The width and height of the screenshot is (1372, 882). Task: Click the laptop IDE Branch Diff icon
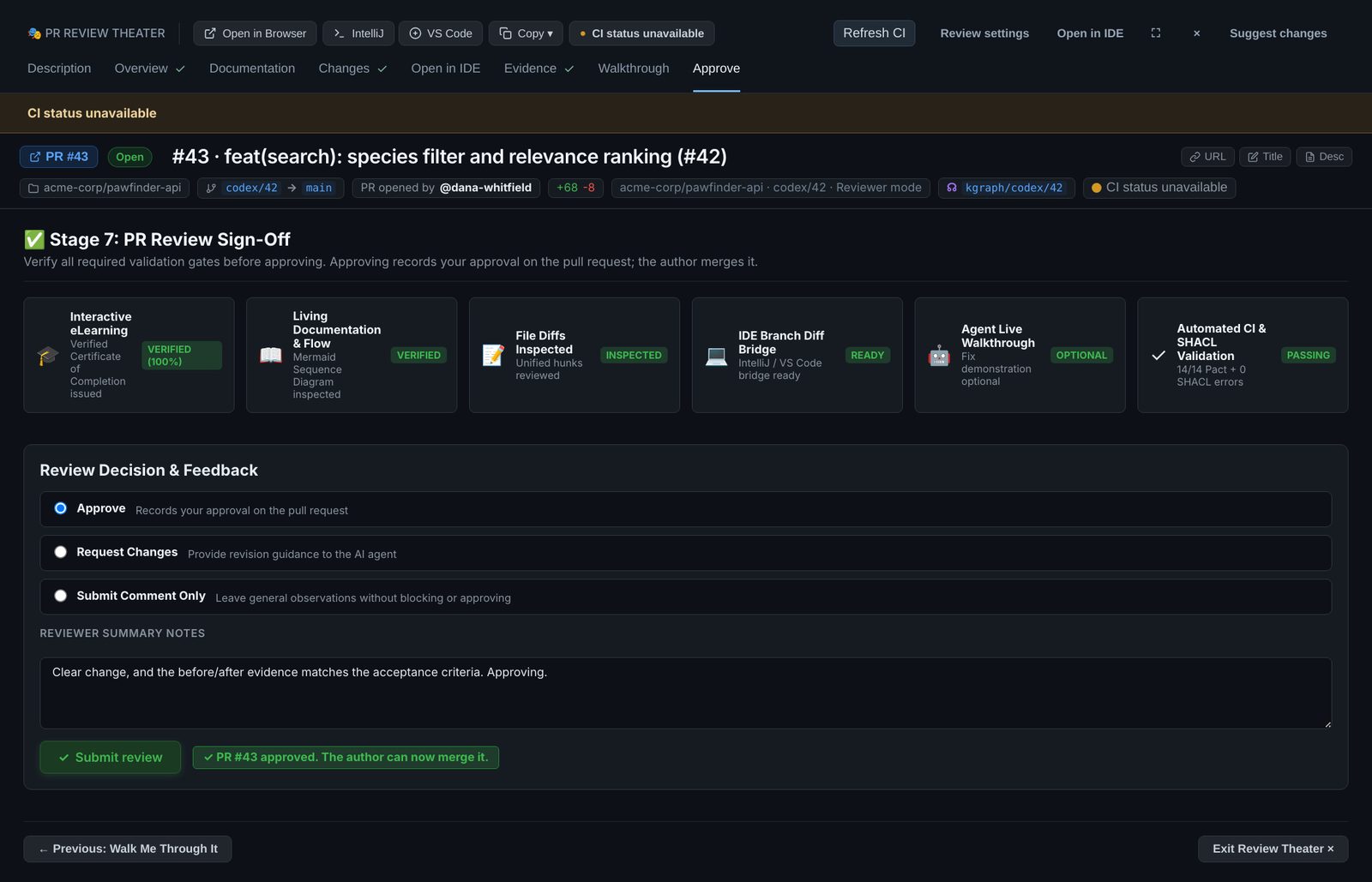[x=717, y=355]
